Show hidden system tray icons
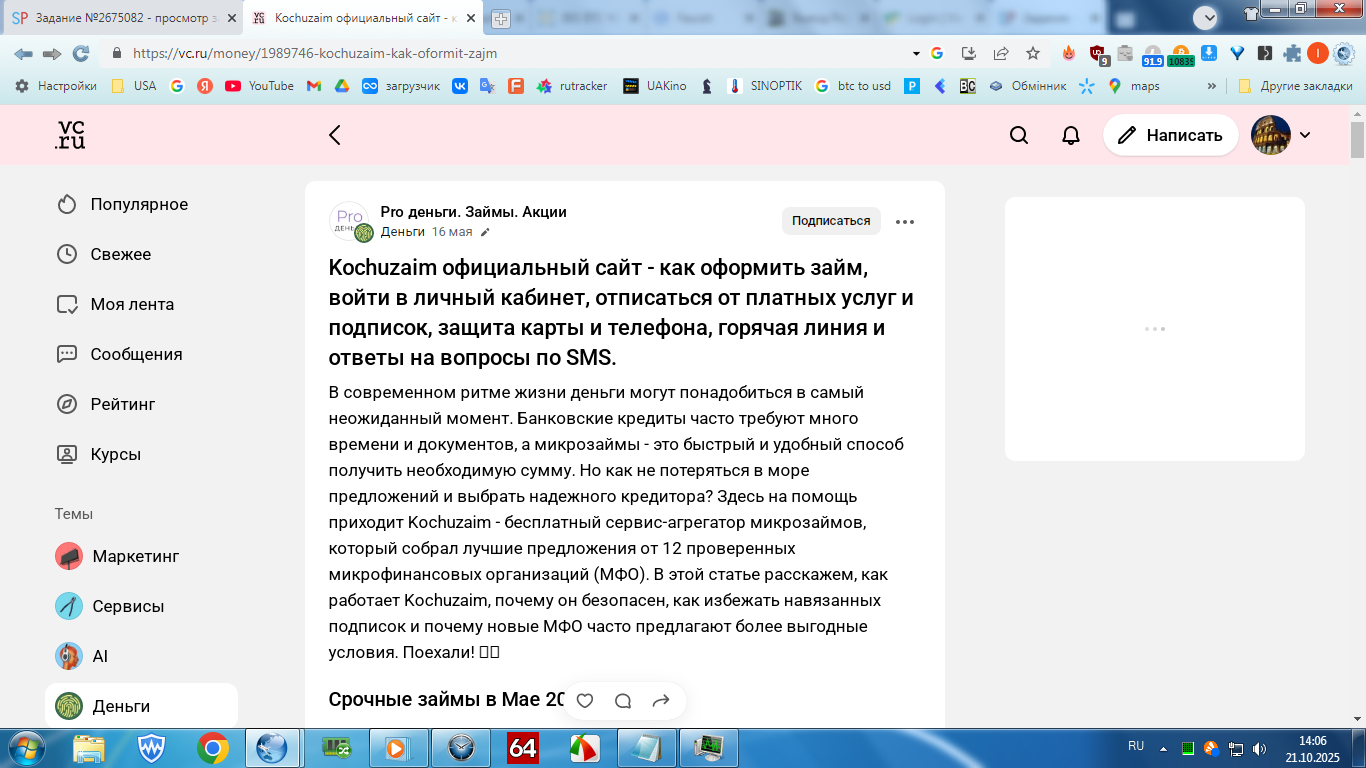Screen dimensions: 1366x768 coord(1163,747)
